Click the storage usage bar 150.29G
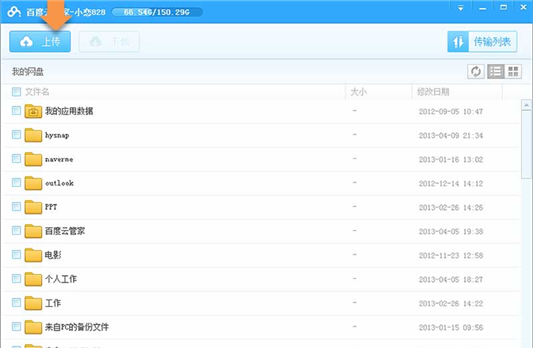The image size is (533, 361). point(157,12)
